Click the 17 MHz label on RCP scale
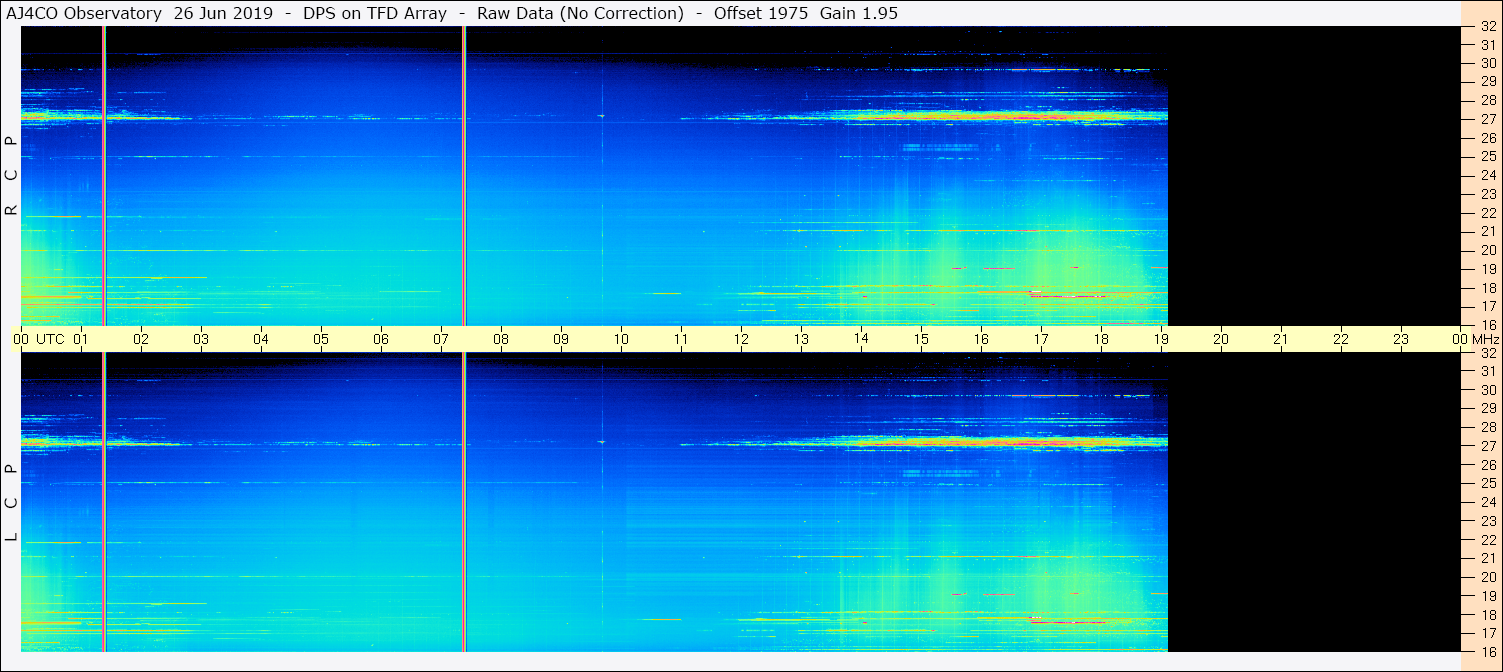The width and height of the screenshot is (1503, 672). tap(1488, 306)
